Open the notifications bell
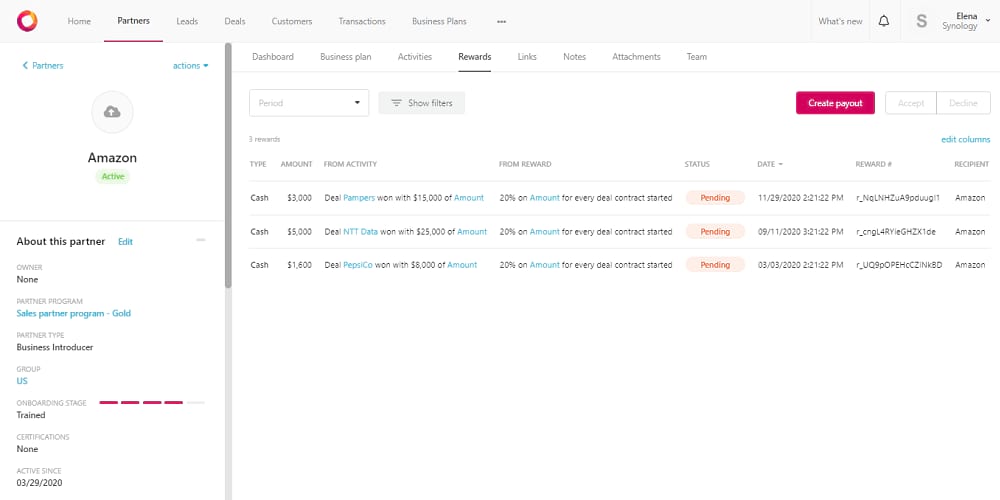This screenshot has height=500, width=1000. pos(883,21)
